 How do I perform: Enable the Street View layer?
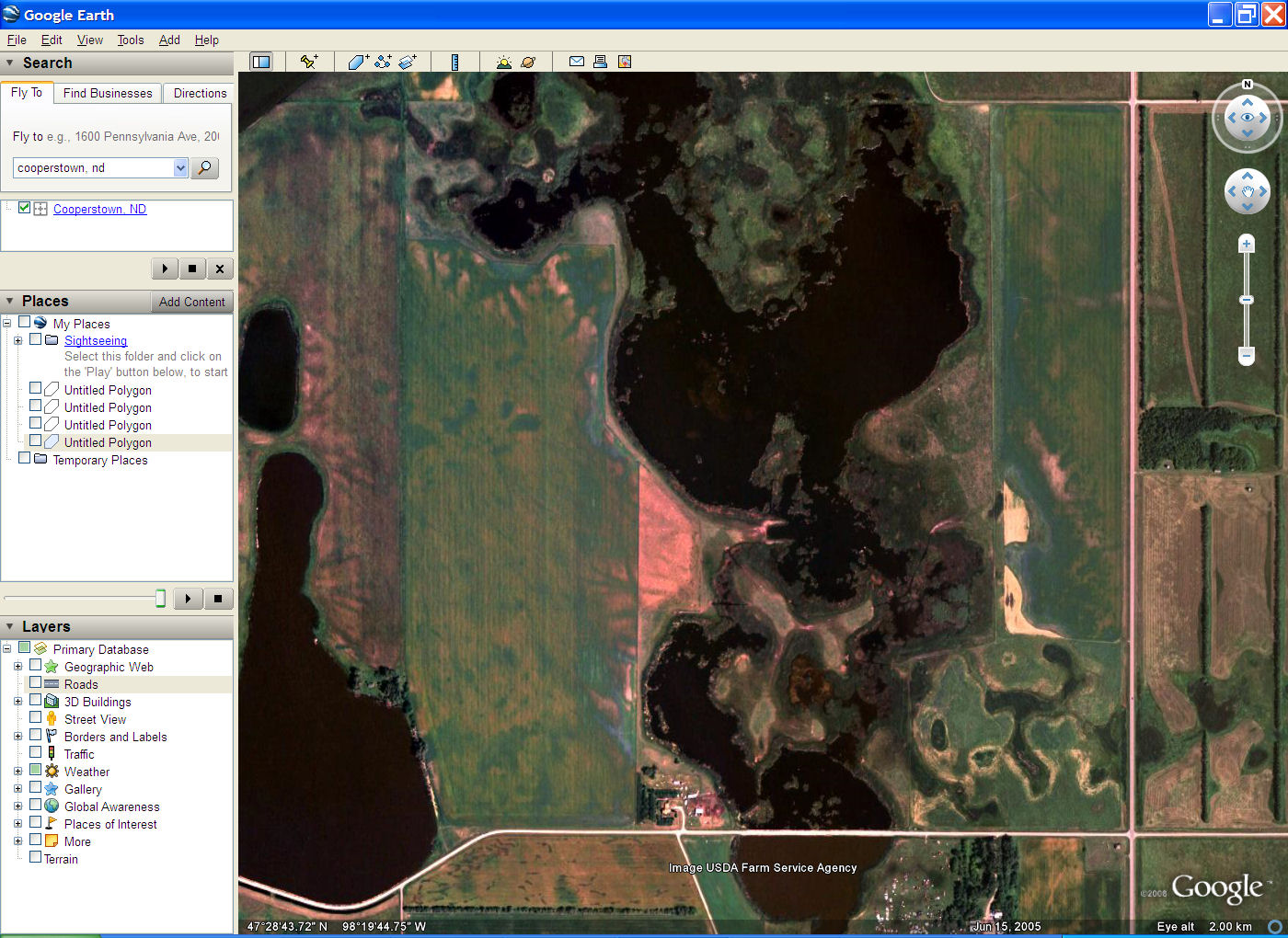(x=36, y=717)
